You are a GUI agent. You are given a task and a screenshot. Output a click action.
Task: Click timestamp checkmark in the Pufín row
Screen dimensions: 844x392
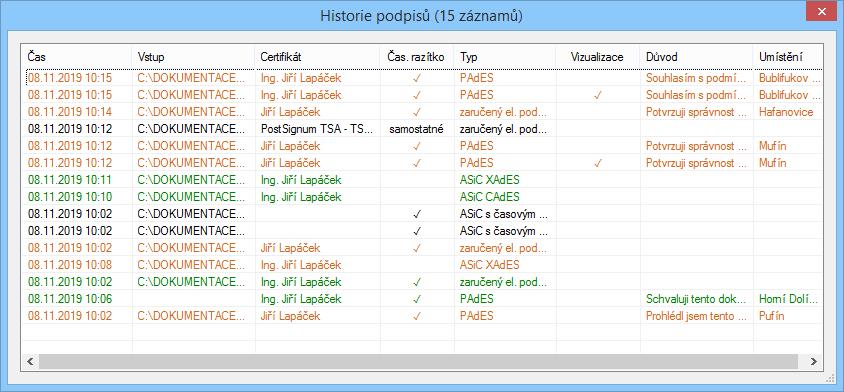pos(417,316)
